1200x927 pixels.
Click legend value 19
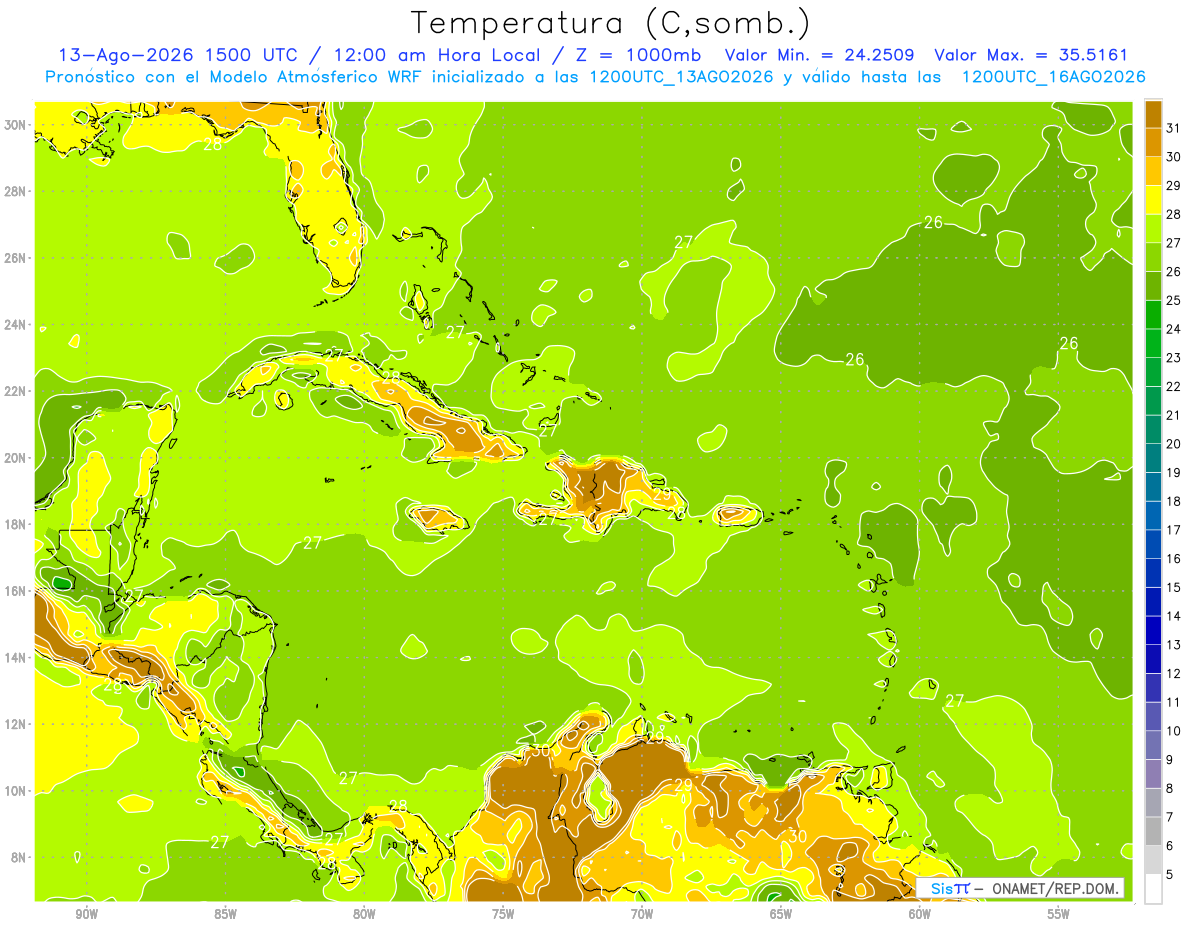click(1174, 472)
